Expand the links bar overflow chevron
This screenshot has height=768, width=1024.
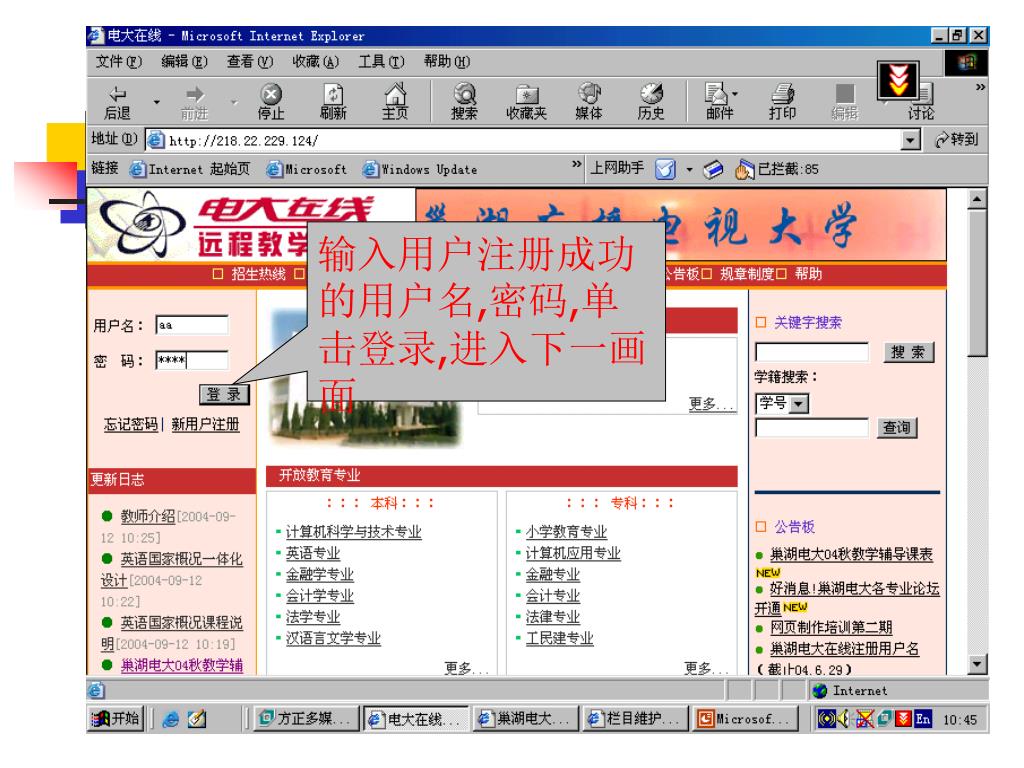(576, 164)
